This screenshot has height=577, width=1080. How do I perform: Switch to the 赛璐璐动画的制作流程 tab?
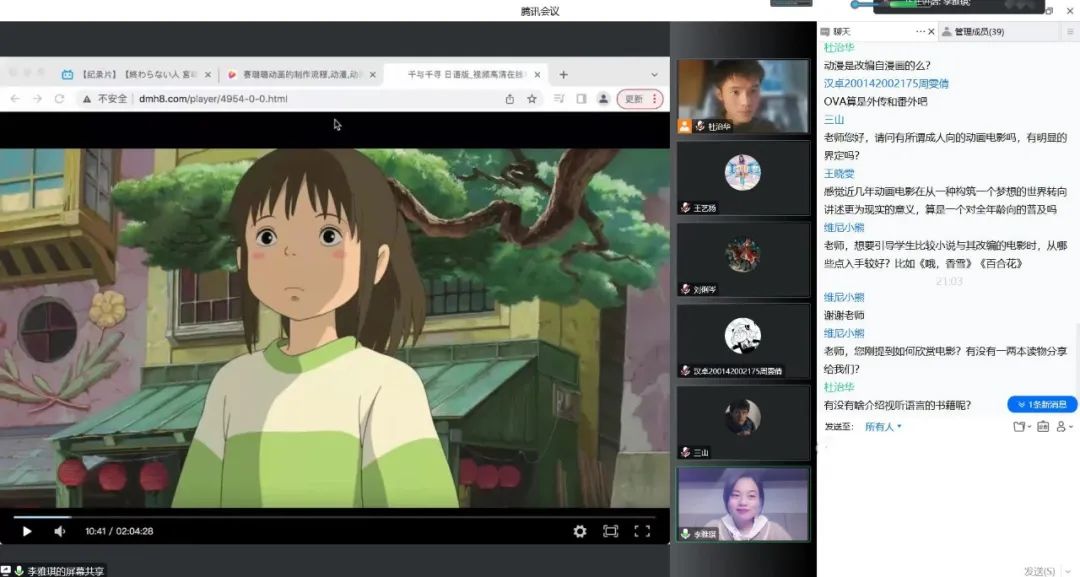[296, 74]
